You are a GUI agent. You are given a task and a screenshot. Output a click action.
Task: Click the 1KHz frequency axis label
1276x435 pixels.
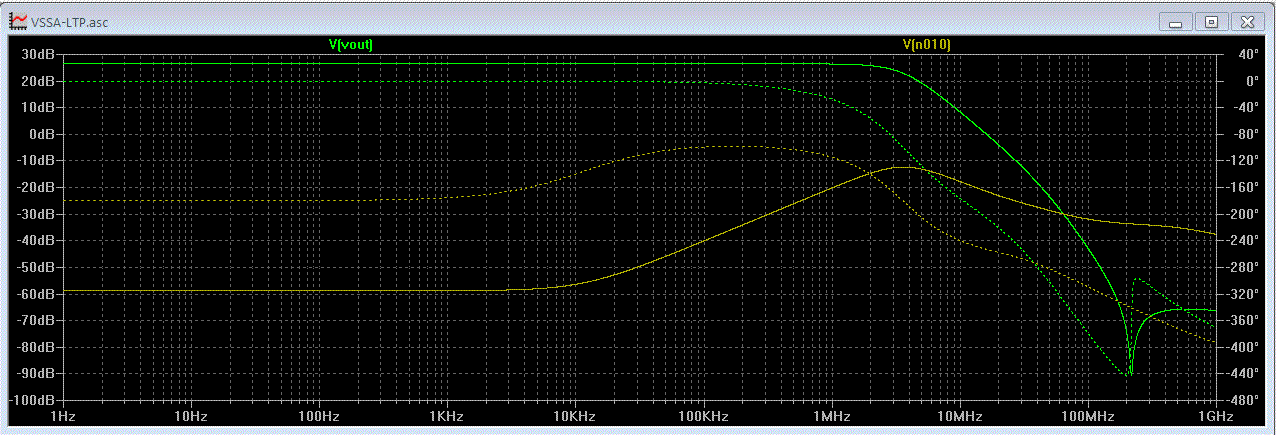(x=446, y=415)
